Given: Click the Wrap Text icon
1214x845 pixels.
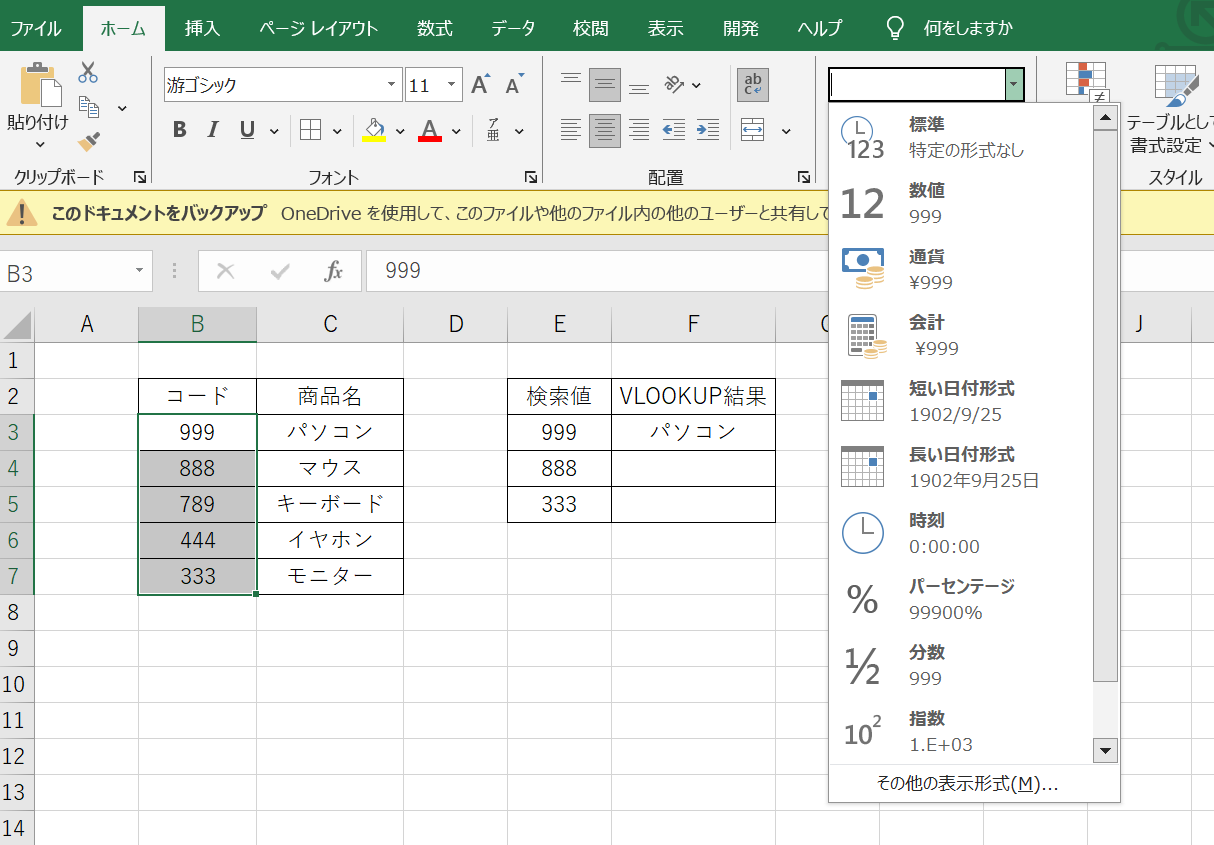Looking at the screenshot, I should coord(753,85).
